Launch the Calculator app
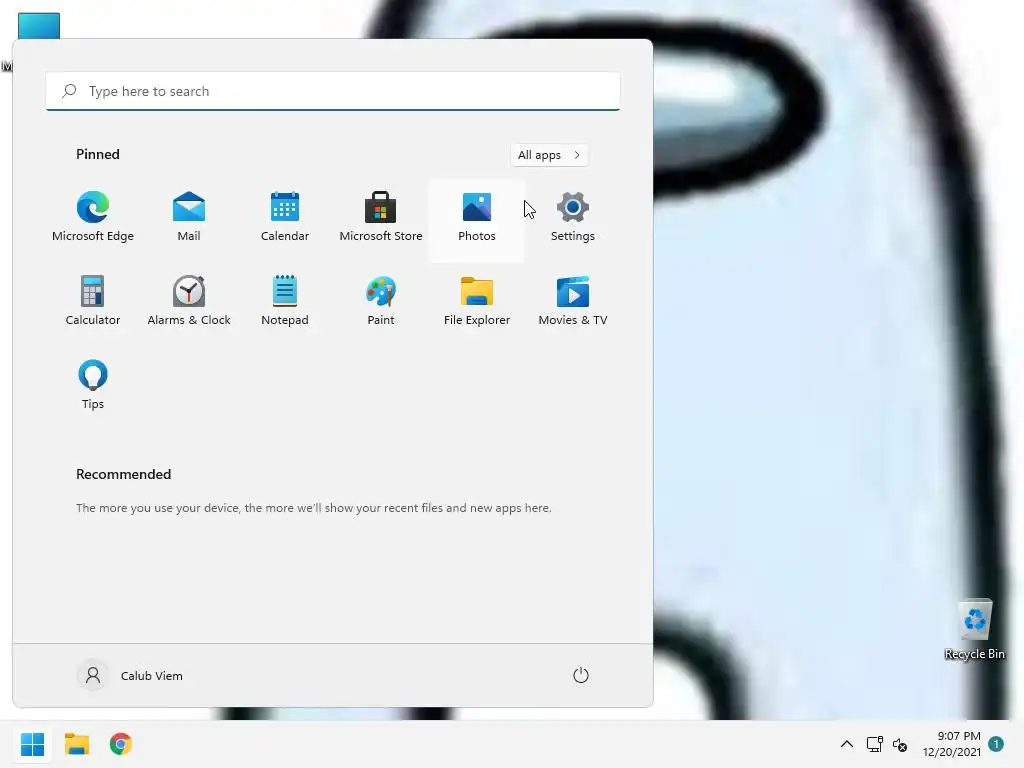The image size is (1024, 768). tap(93, 301)
